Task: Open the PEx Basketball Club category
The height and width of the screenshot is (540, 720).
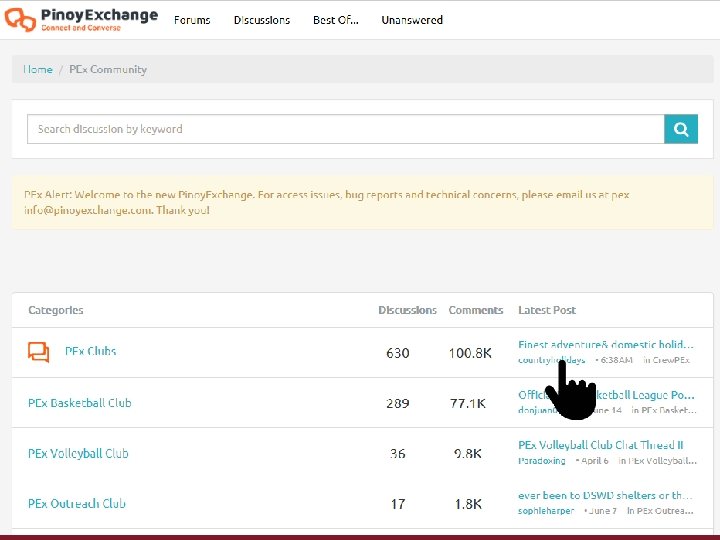Action: pos(79,403)
